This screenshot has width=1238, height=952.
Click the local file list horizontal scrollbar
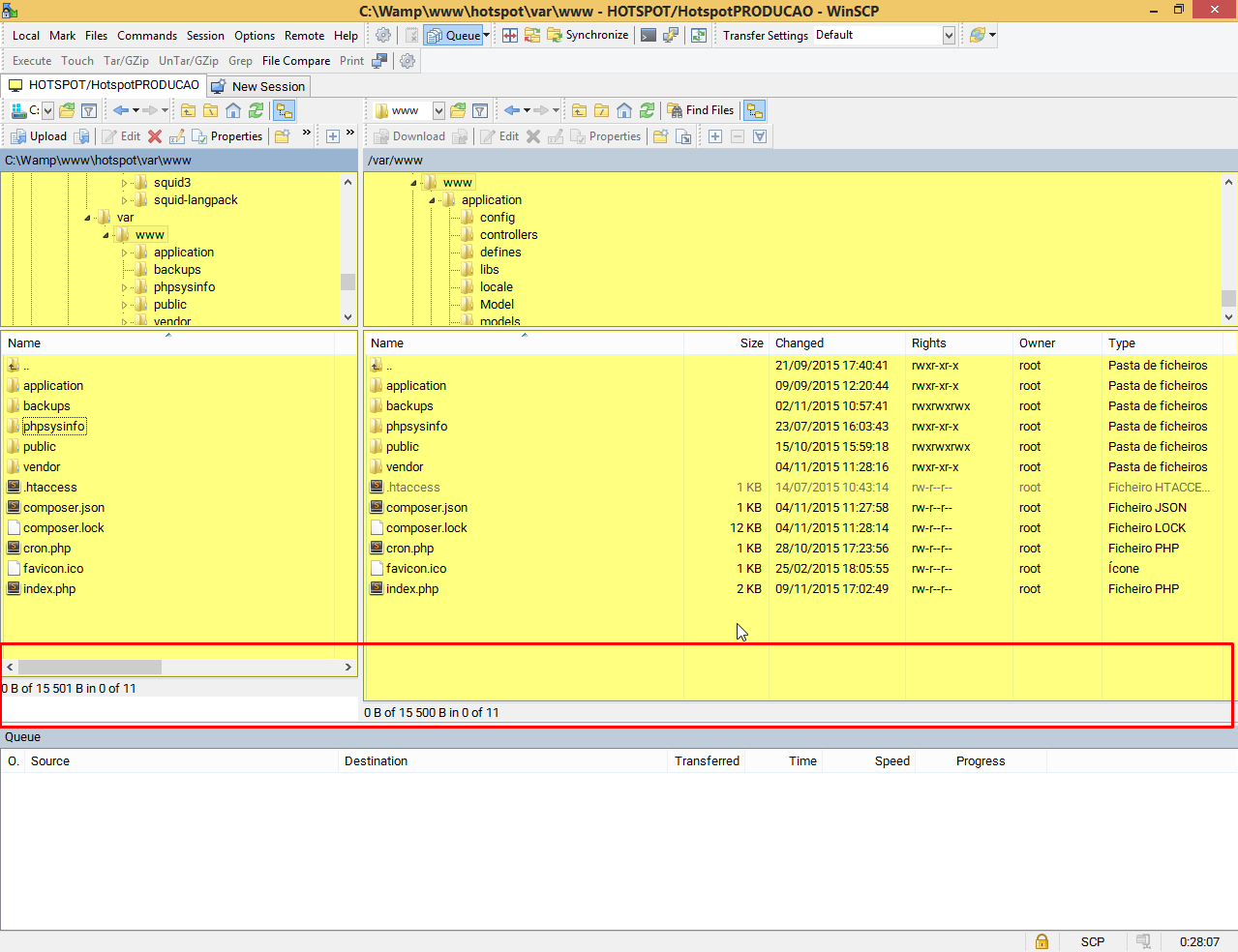coord(90,667)
